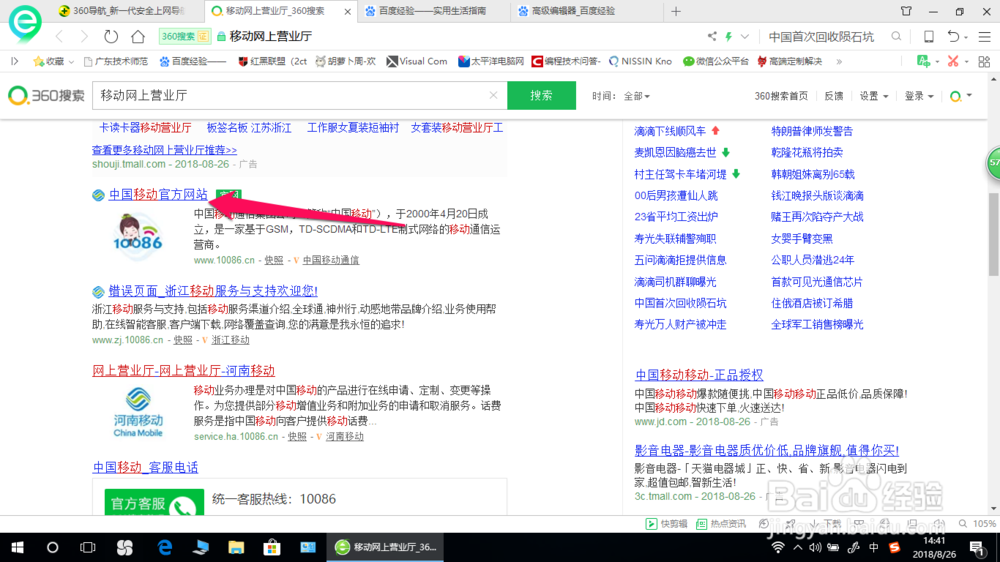The width and height of the screenshot is (1000, 562).
Task: Click the red scissors screenshot icon
Action: click(x=953, y=61)
